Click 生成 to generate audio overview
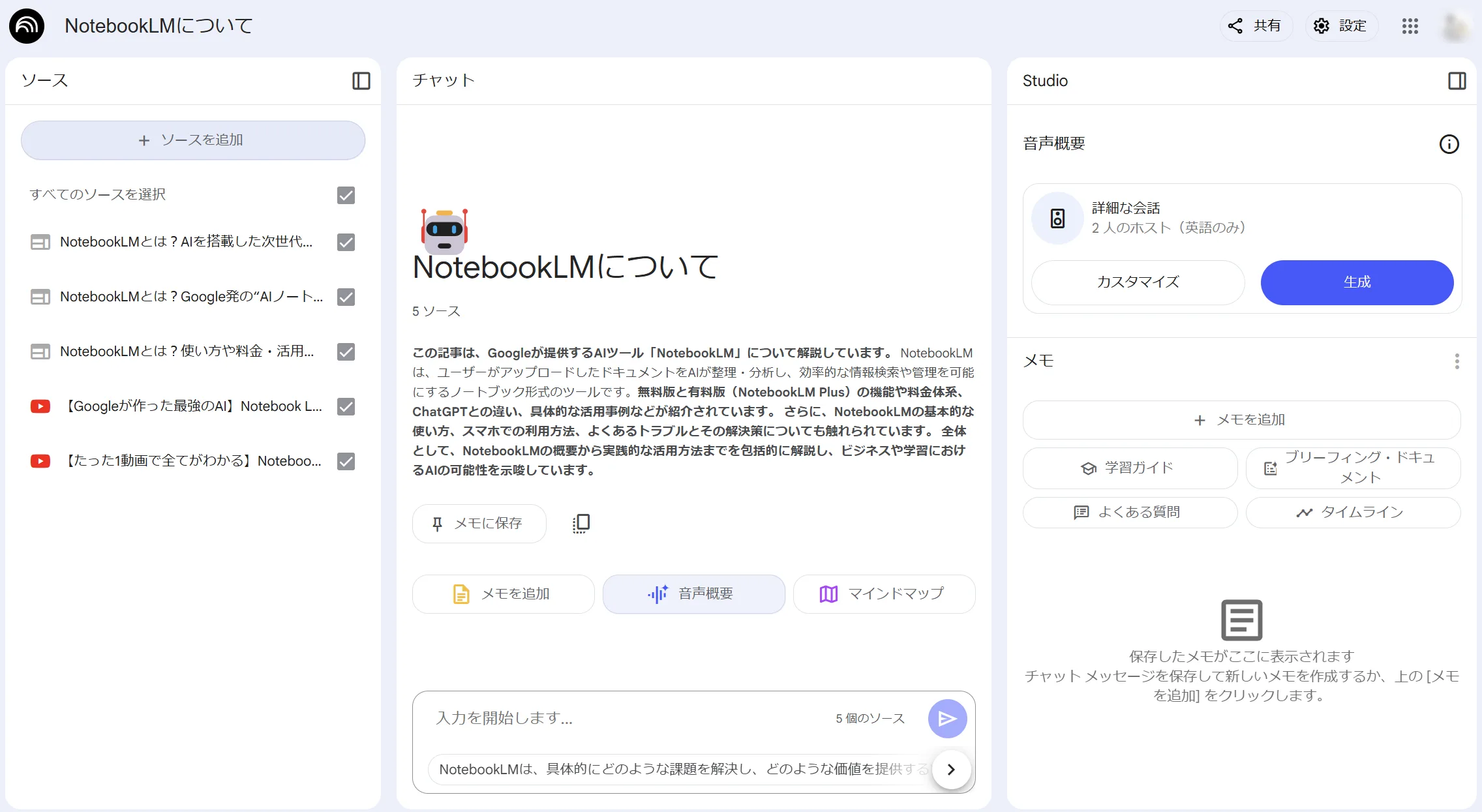 coord(1357,282)
